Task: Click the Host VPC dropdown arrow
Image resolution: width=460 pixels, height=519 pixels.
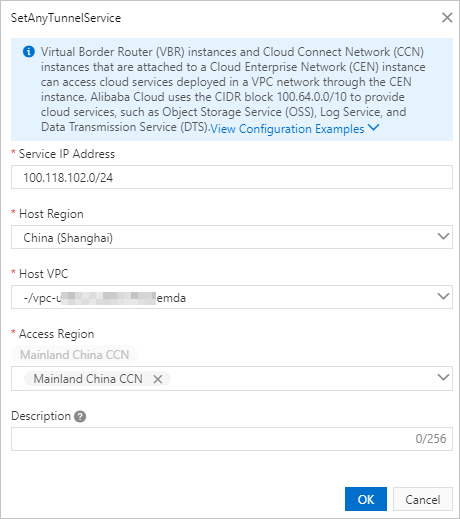Action: click(x=443, y=296)
